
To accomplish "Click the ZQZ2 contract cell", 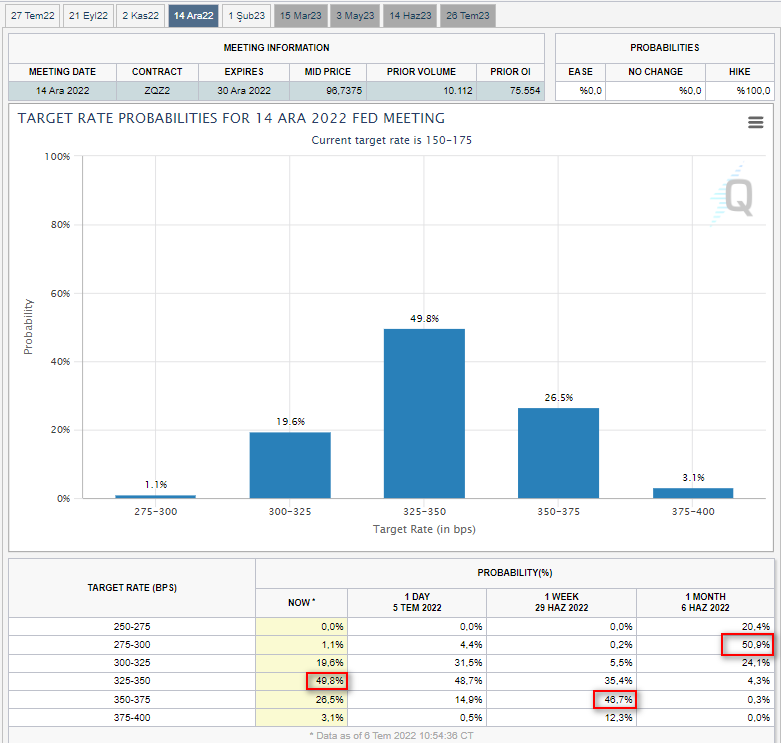I will [157, 91].
